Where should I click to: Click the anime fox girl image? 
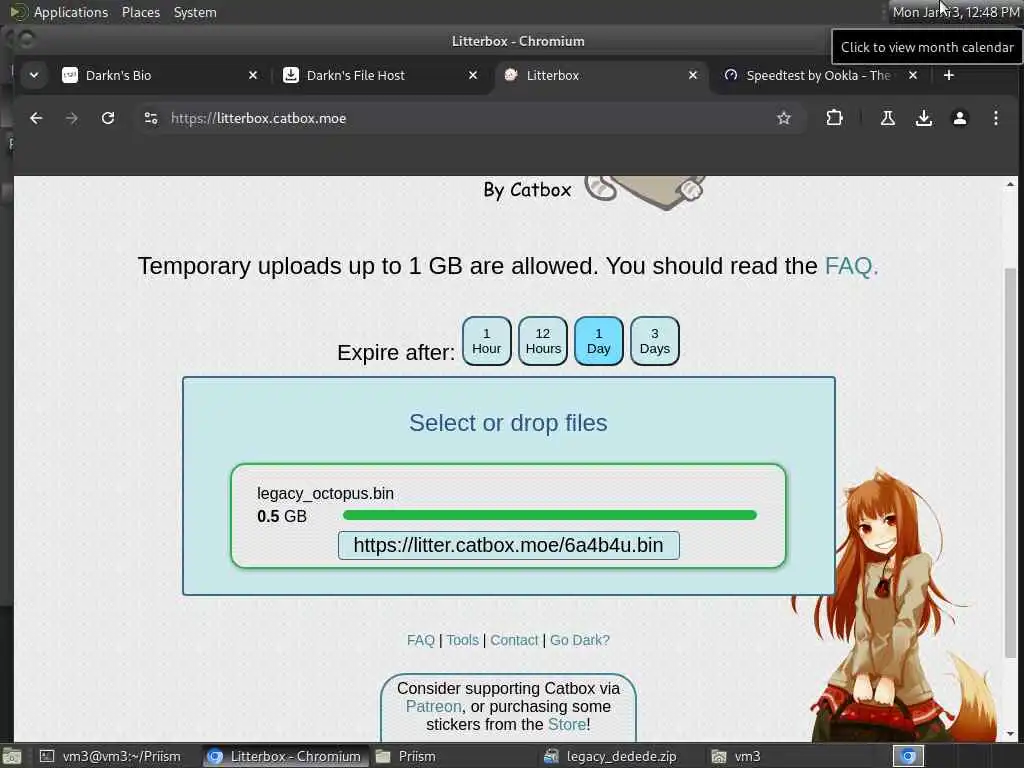click(x=895, y=604)
